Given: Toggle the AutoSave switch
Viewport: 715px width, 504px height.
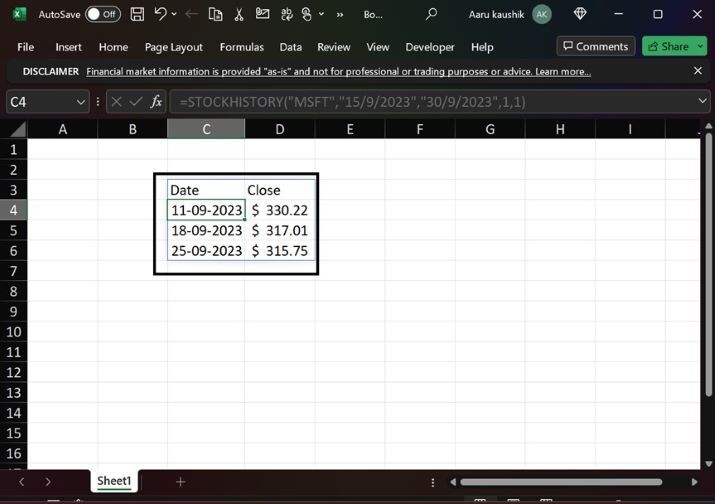Looking at the screenshot, I should point(103,14).
